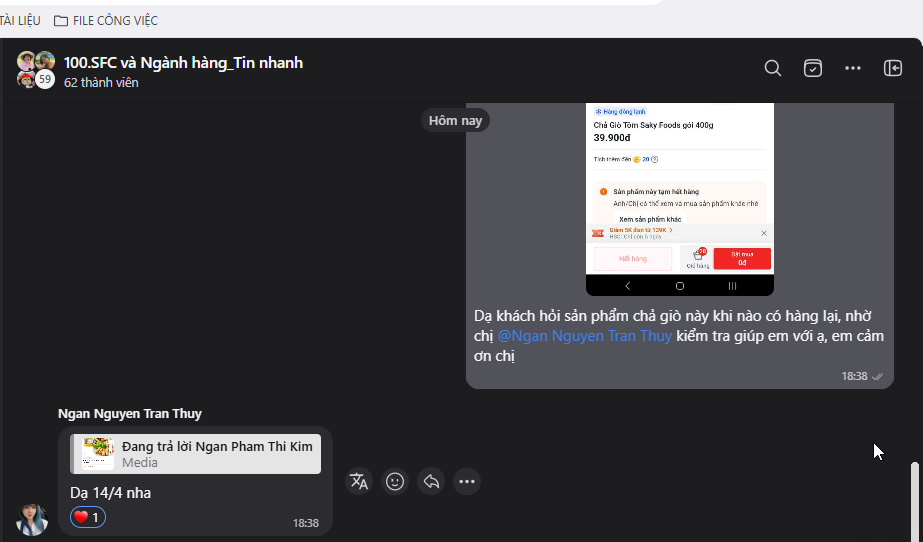Open search in conversation
Viewport: 923px width, 542px height.
point(772,68)
